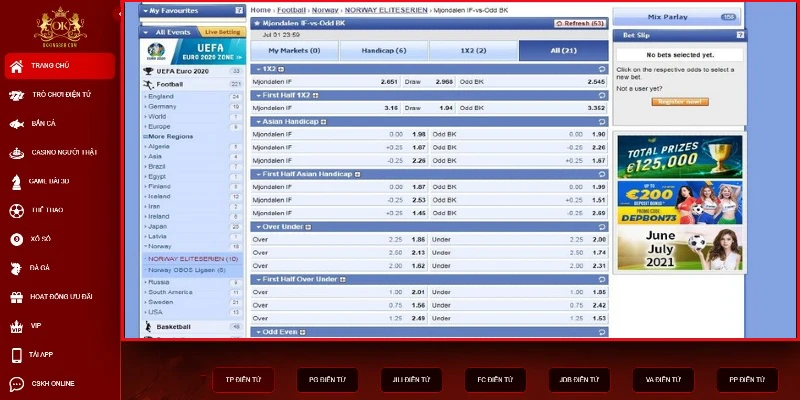Select Odd BK 1X2 odds 2.545
Viewport: 800px width, 400px height.
point(596,82)
